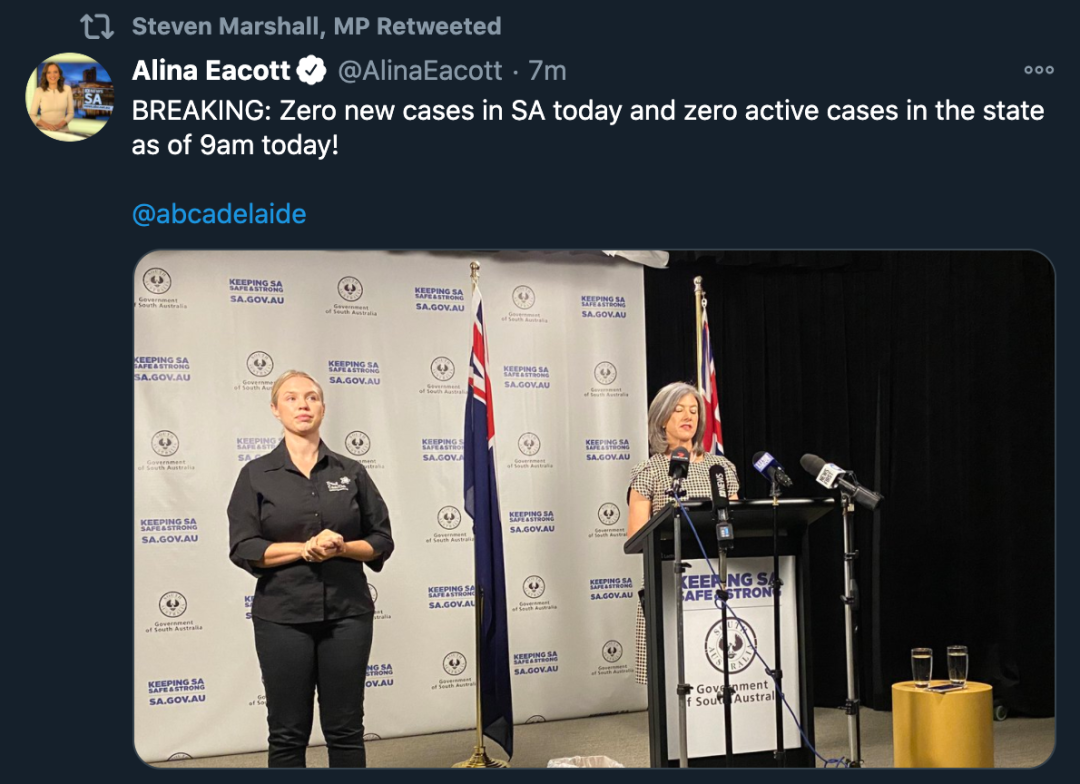
Task: Open the @AlinaEacott handle
Action: (x=419, y=70)
